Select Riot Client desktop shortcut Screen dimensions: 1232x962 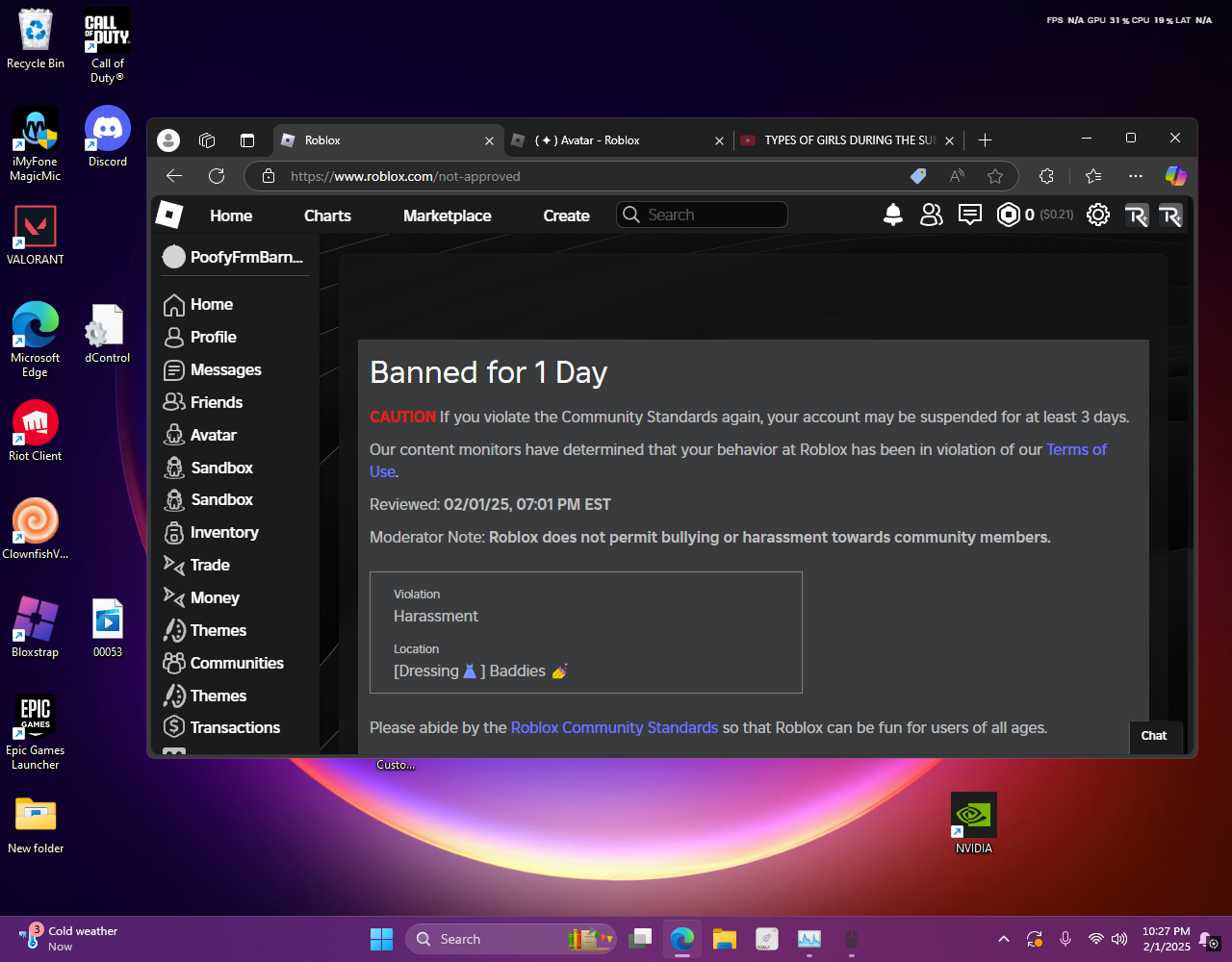(x=36, y=430)
